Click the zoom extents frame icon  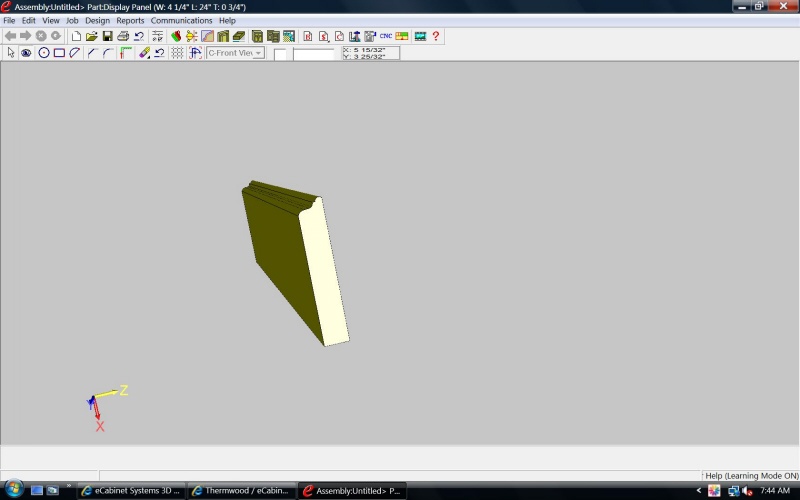coord(195,53)
